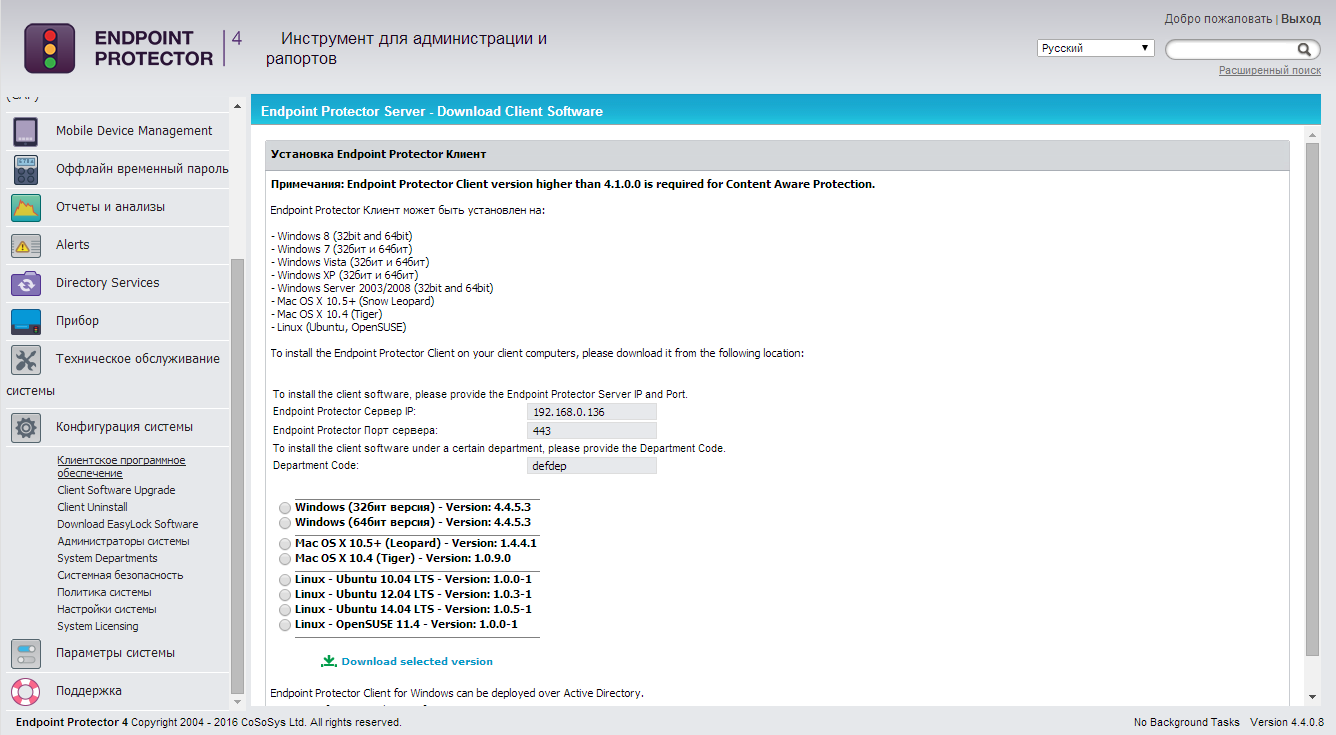Viewport: 1336px width, 735px height.
Task: Click the Техническое обслуживание tools icon
Action: point(26,359)
